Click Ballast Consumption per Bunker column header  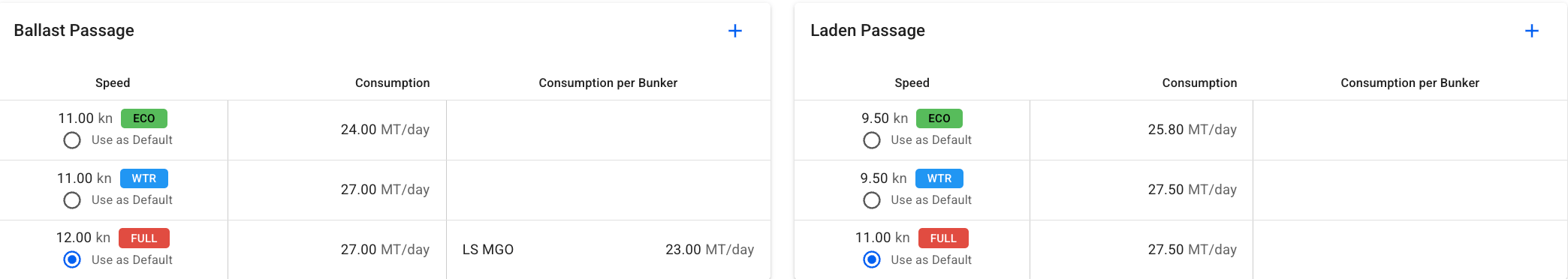(x=608, y=82)
